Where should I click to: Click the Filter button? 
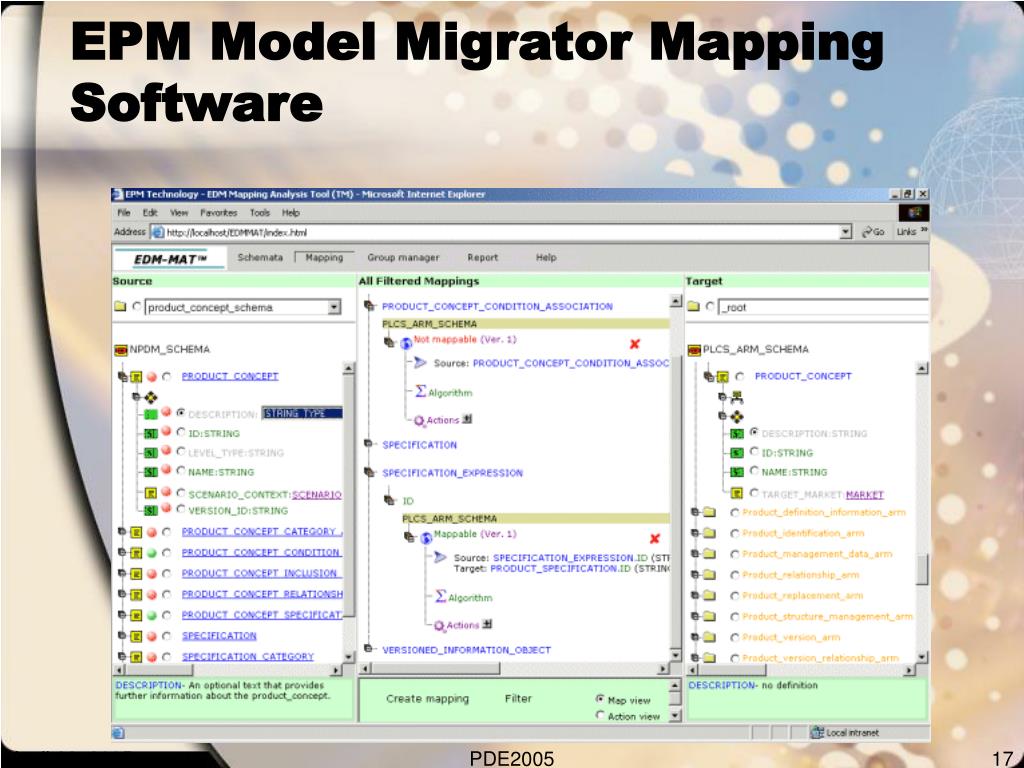click(x=518, y=699)
